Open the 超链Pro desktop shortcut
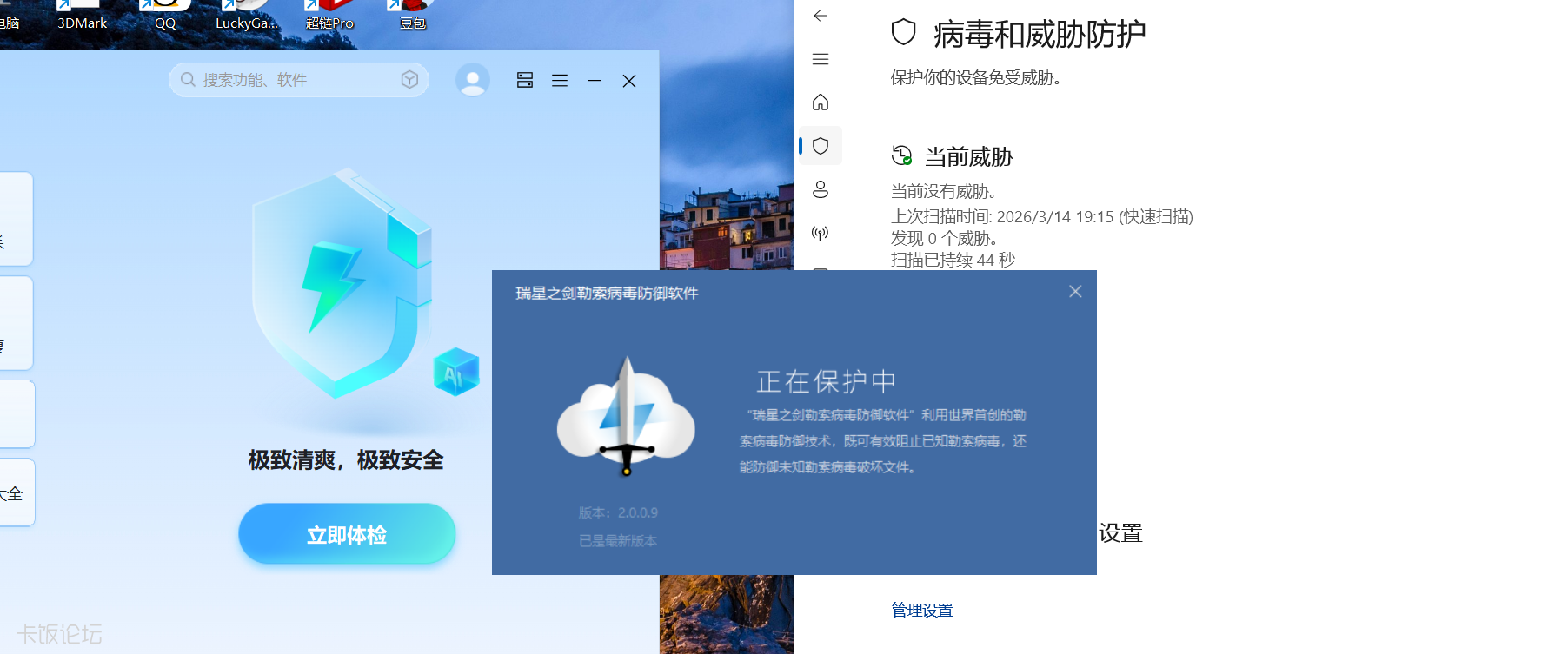The height and width of the screenshot is (654, 1568). tap(330, 16)
